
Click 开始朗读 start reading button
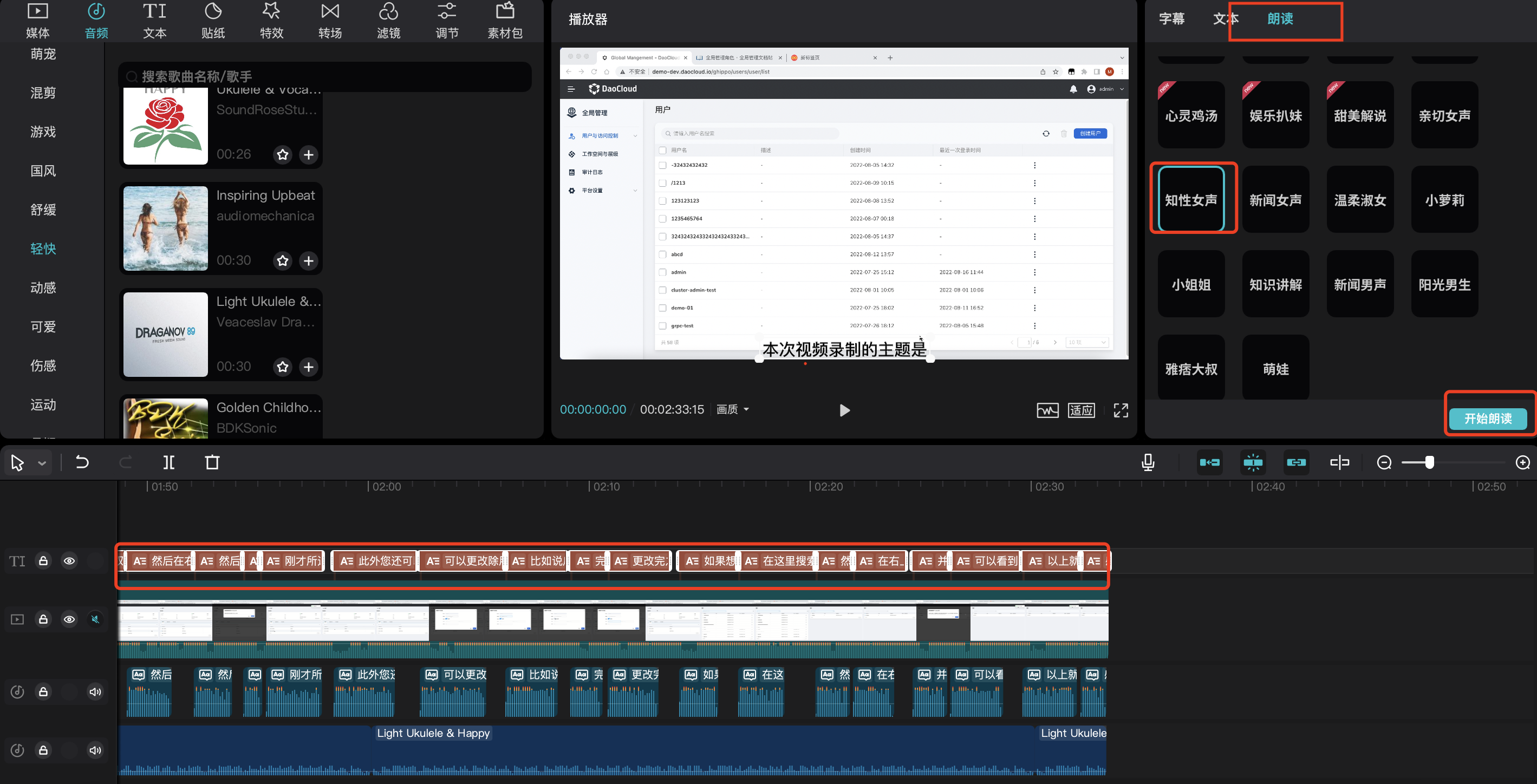click(x=1488, y=418)
